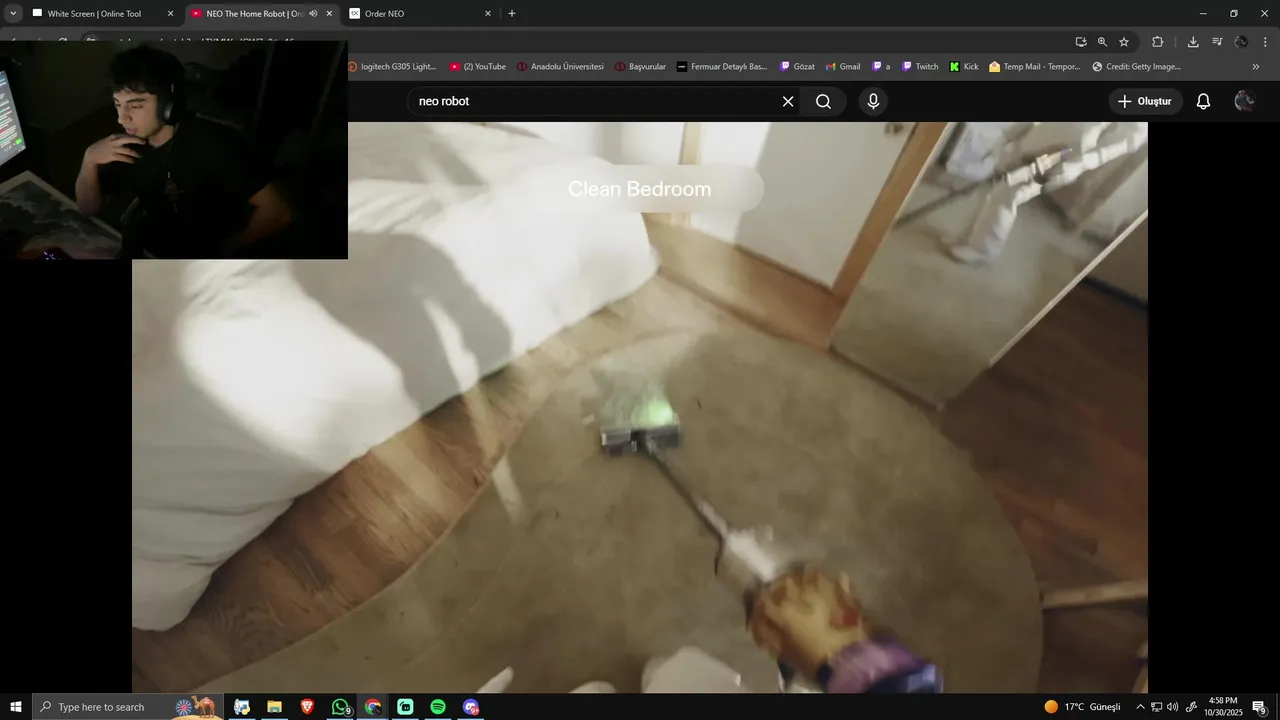Expand the tab search dropdown arrow
The image size is (1280, 720).
13,14
